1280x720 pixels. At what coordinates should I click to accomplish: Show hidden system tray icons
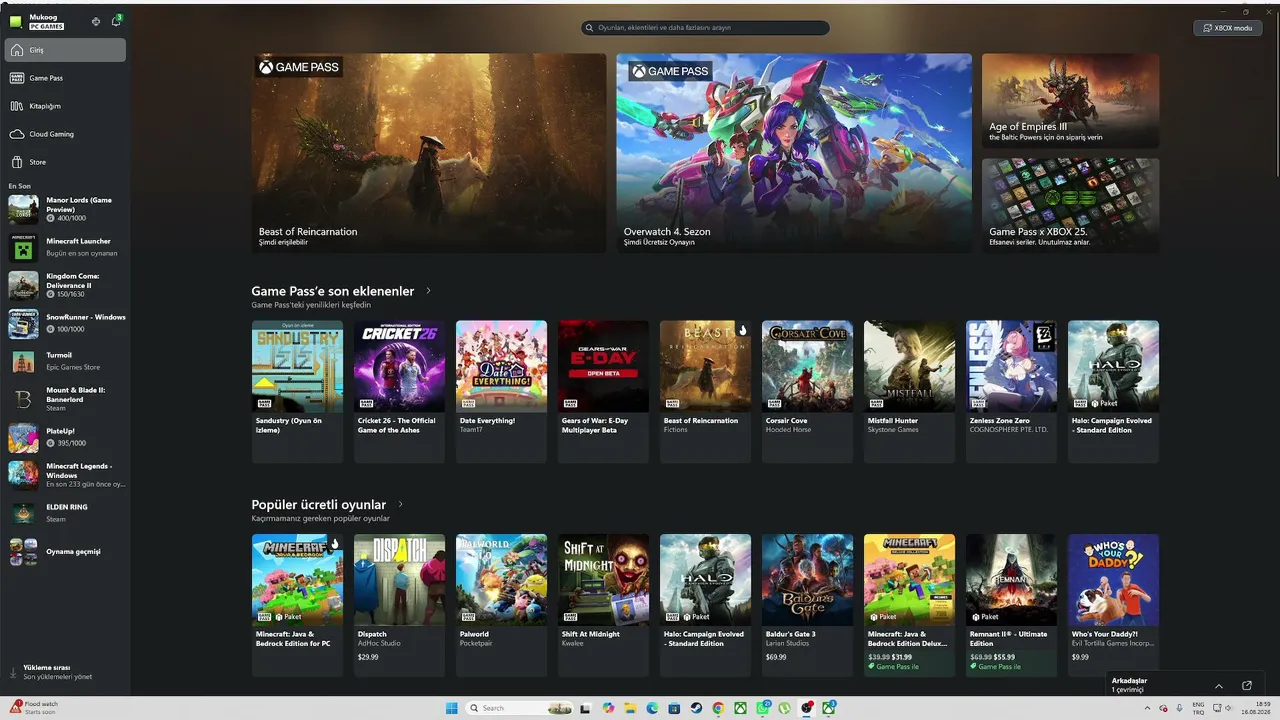tap(1147, 708)
